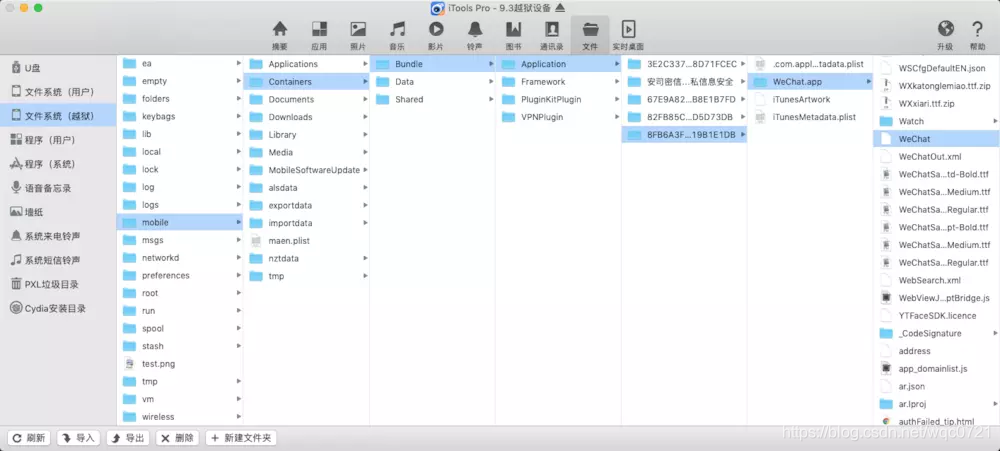This screenshot has height=451, width=1000.
Task: Click the eject icon in title bar
Action: click(560, 8)
